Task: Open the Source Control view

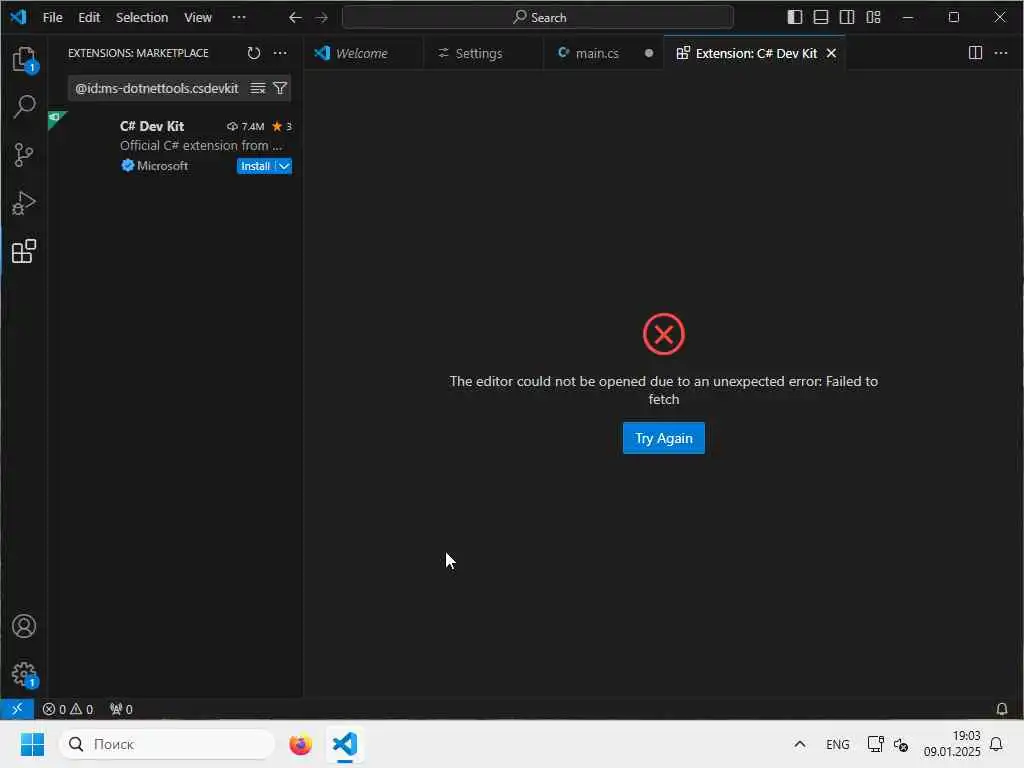Action: coord(24,155)
